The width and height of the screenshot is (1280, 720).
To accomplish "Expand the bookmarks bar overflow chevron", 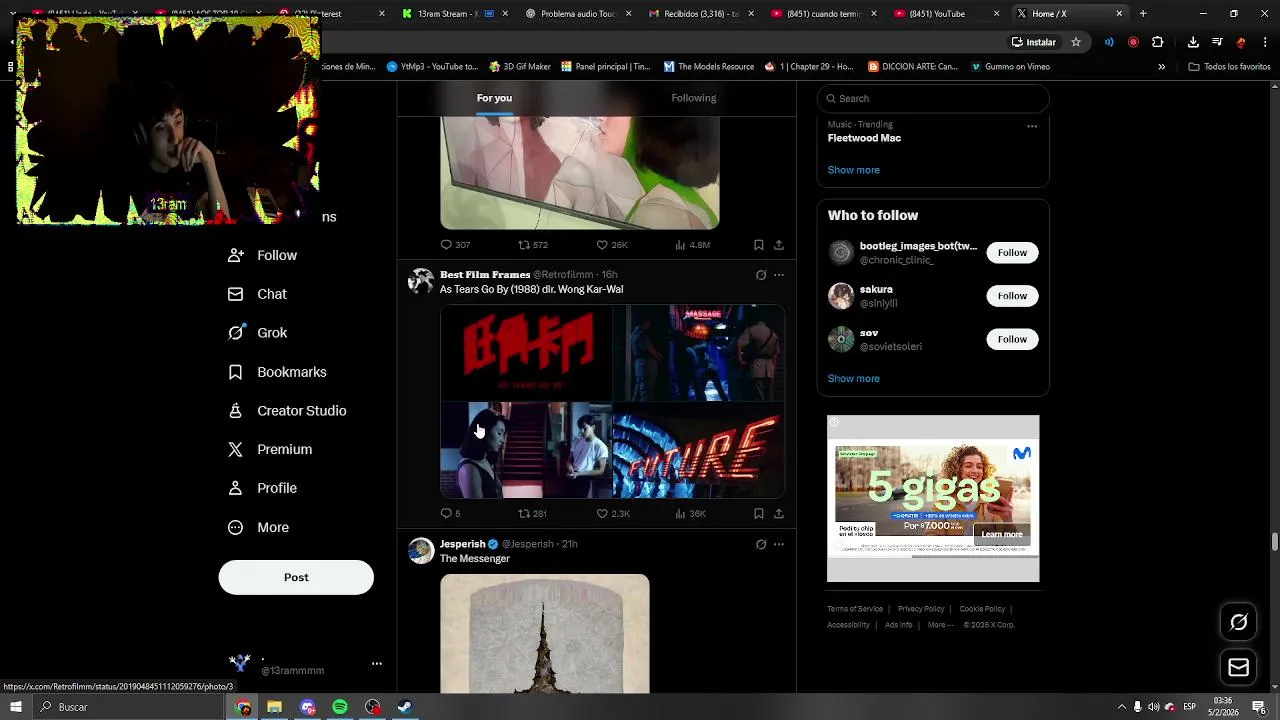I will tap(1161, 67).
